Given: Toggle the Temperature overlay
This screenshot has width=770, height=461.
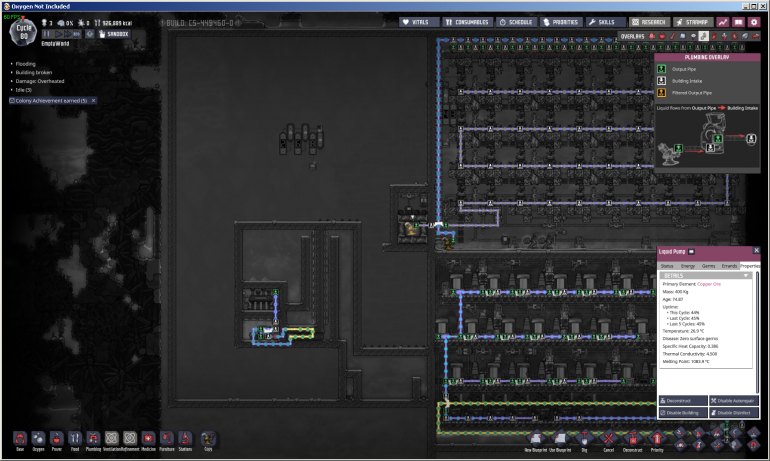Looking at the screenshot, I should tap(673, 36).
